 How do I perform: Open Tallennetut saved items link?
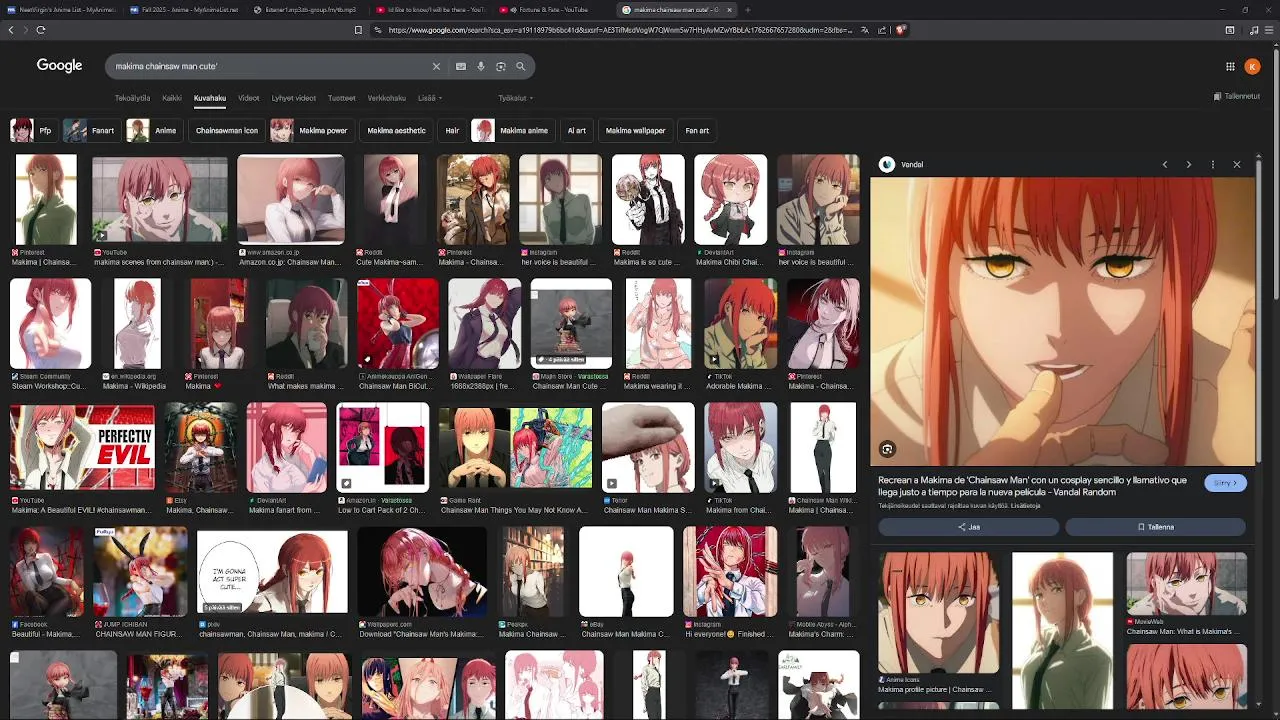tap(1237, 97)
